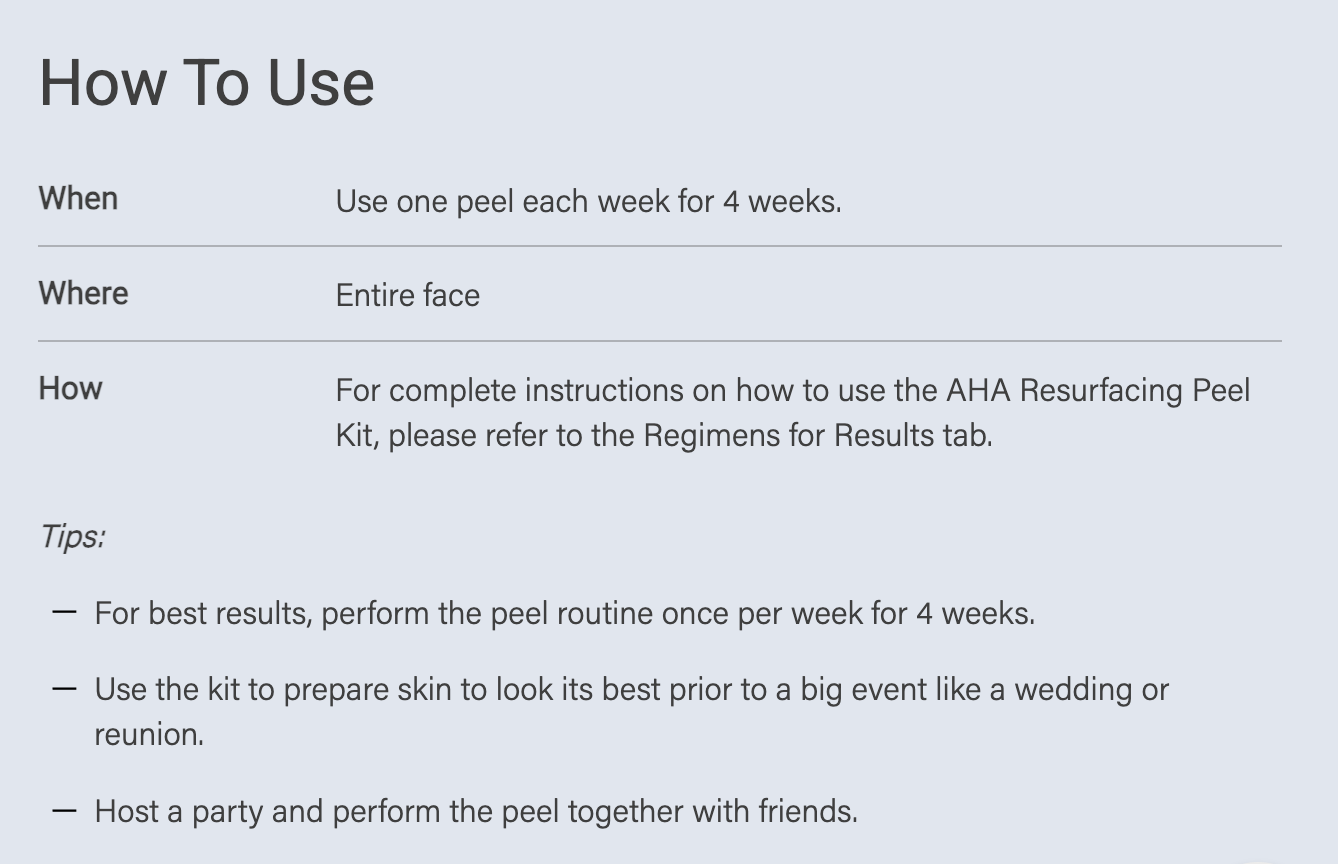The image size is (1338, 864).
Task: Click the "Host a party" tip
Action: [x=476, y=811]
